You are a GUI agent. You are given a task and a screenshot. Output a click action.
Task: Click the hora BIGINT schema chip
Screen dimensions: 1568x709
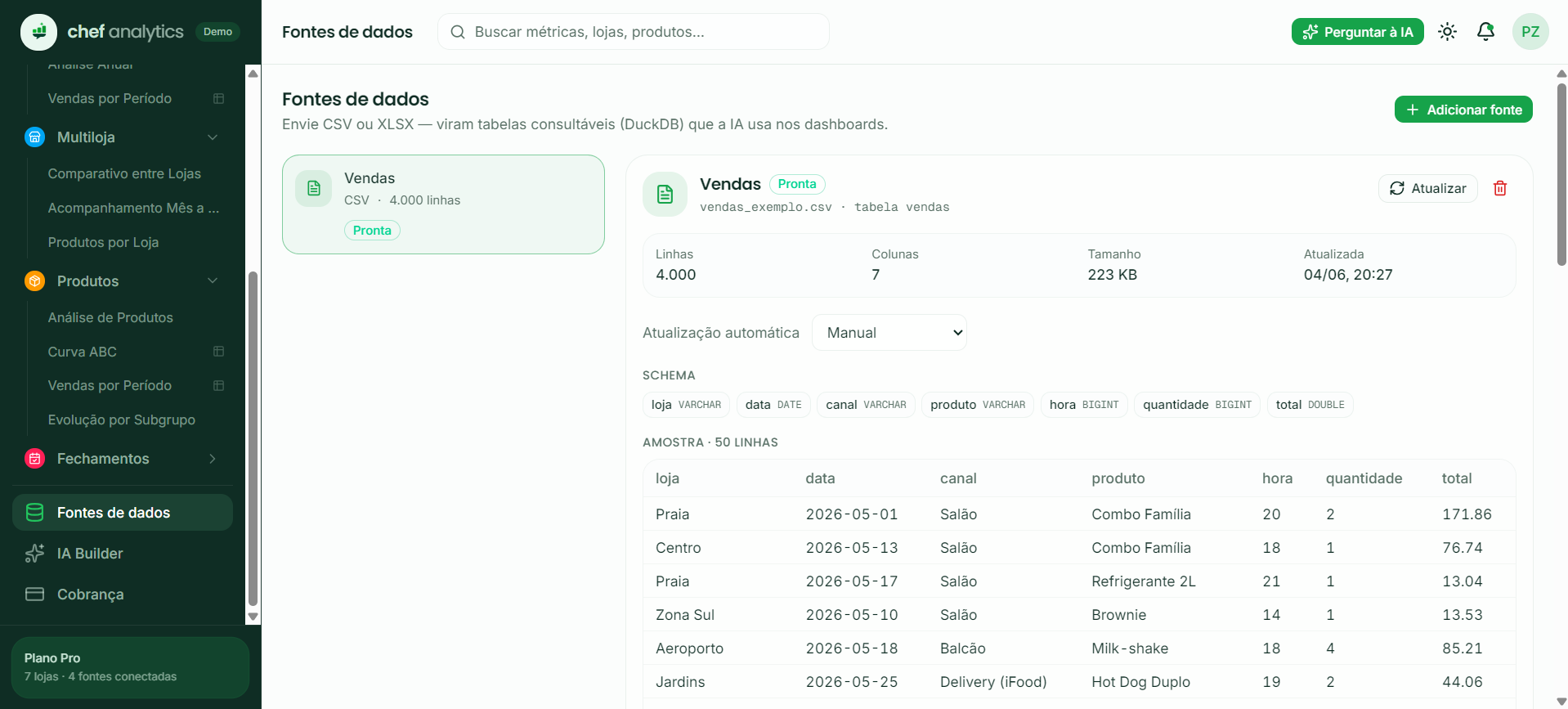point(1084,405)
